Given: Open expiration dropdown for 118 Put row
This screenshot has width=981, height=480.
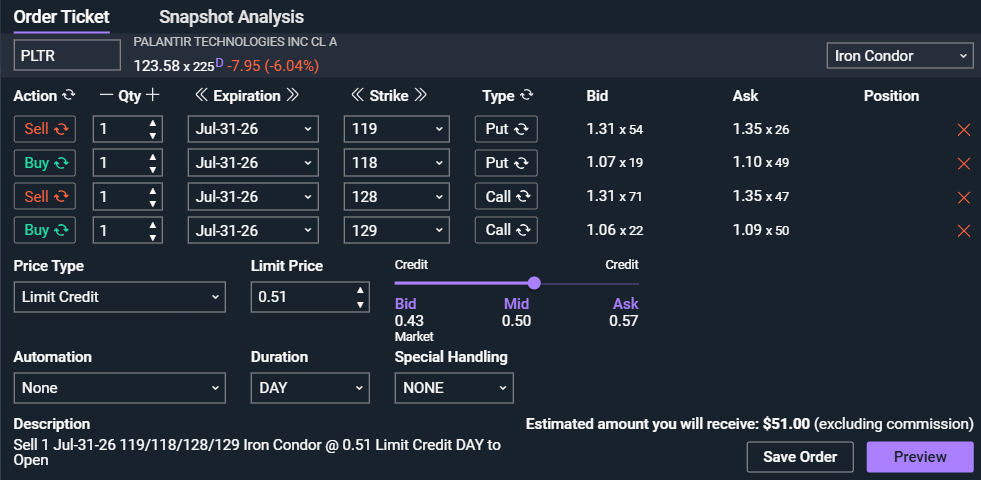Looking at the screenshot, I should tap(253, 163).
